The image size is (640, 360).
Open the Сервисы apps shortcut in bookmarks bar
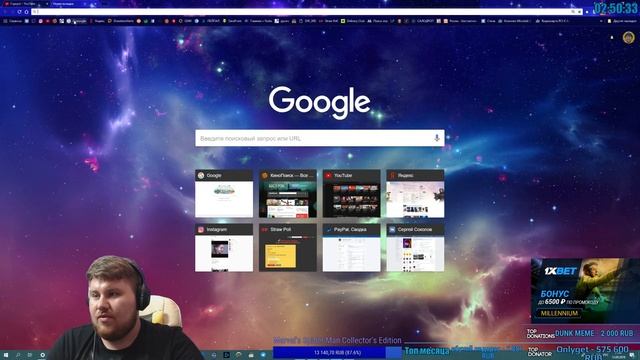click(x=13, y=21)
